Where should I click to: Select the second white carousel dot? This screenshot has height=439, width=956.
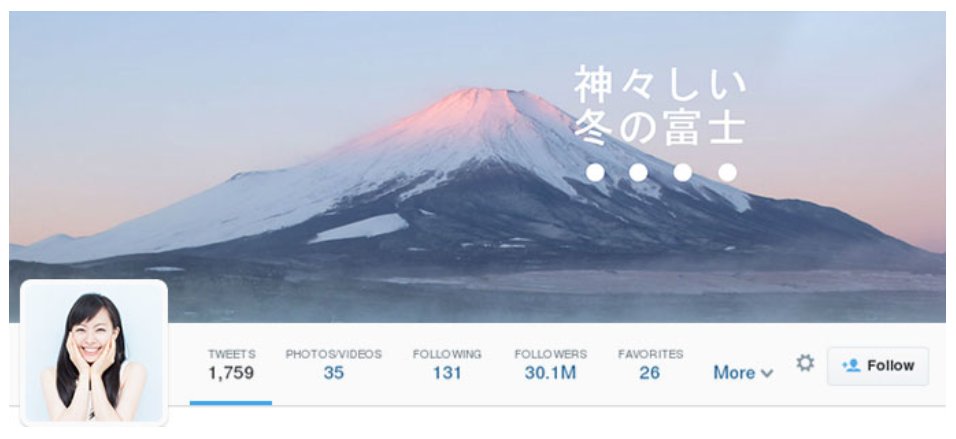pos(638,173)
